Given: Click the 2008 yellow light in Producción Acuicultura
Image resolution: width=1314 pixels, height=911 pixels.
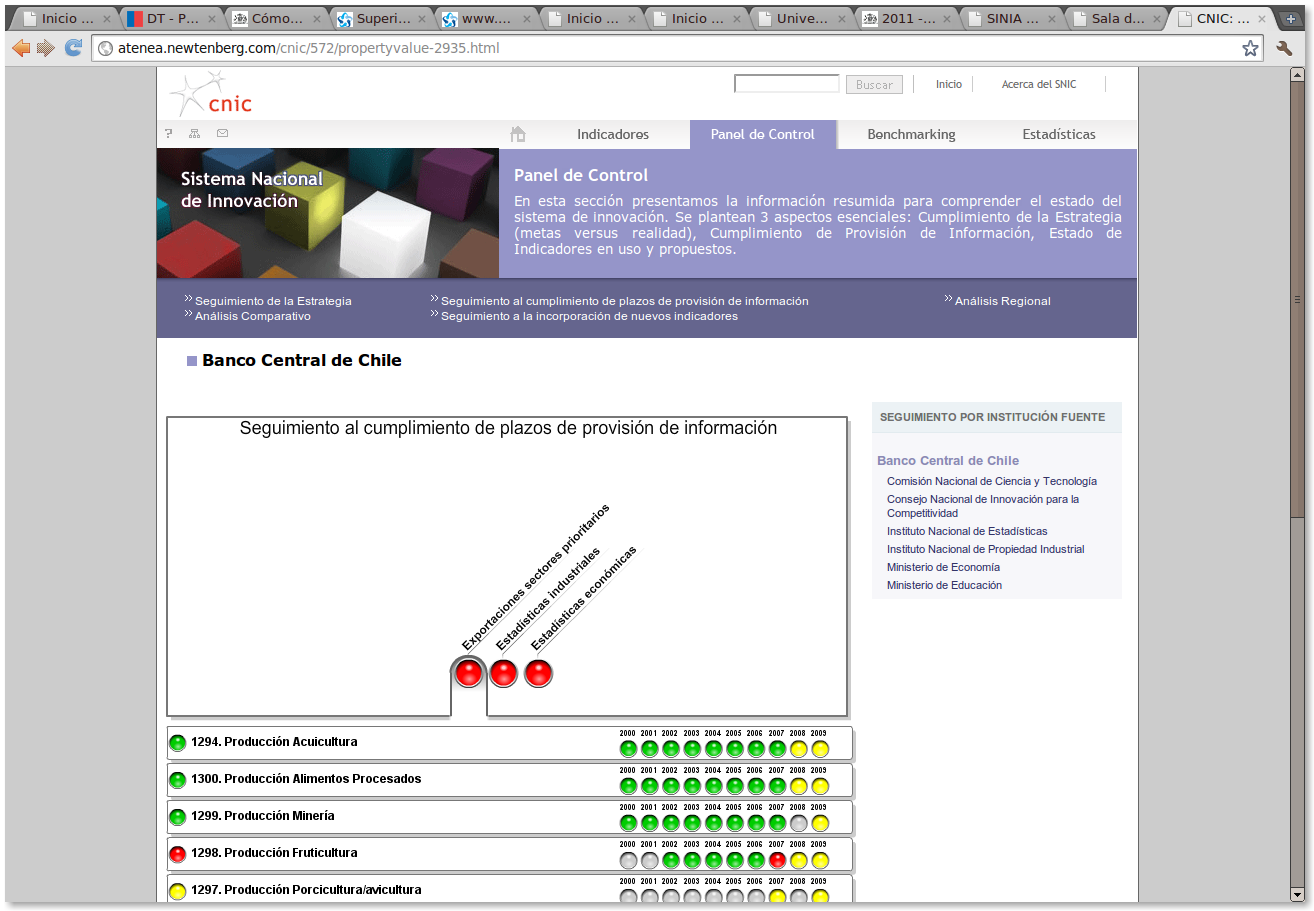Looking at the screenshot, I should point(798,749).
